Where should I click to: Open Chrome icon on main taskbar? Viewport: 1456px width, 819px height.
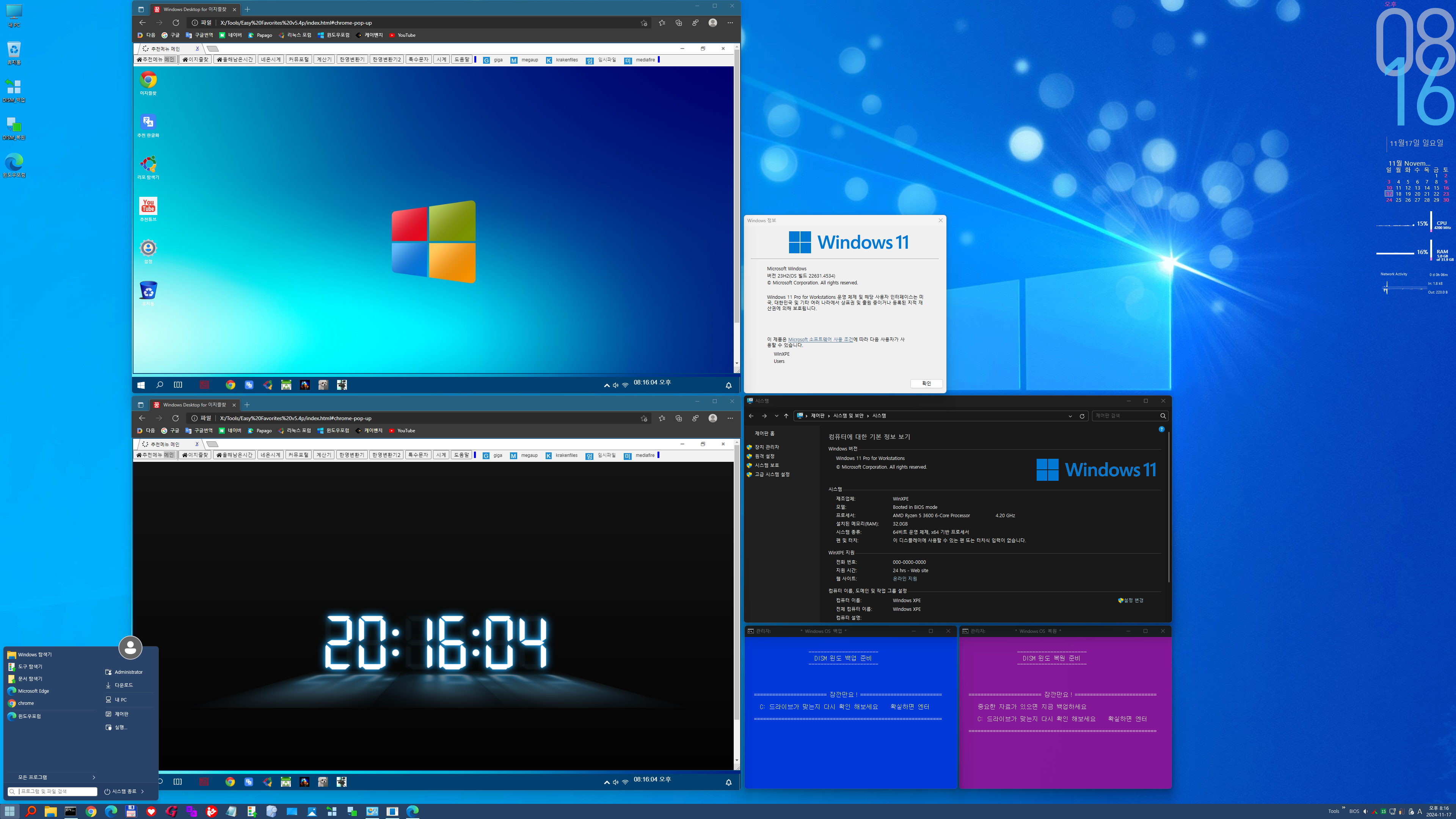pos(91,811)
